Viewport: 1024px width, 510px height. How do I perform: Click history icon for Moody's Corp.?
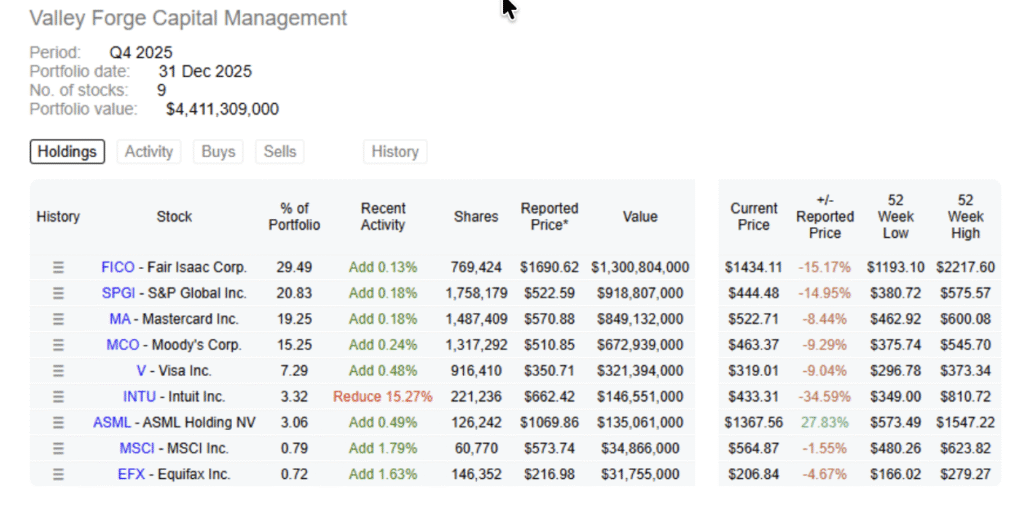58,345
